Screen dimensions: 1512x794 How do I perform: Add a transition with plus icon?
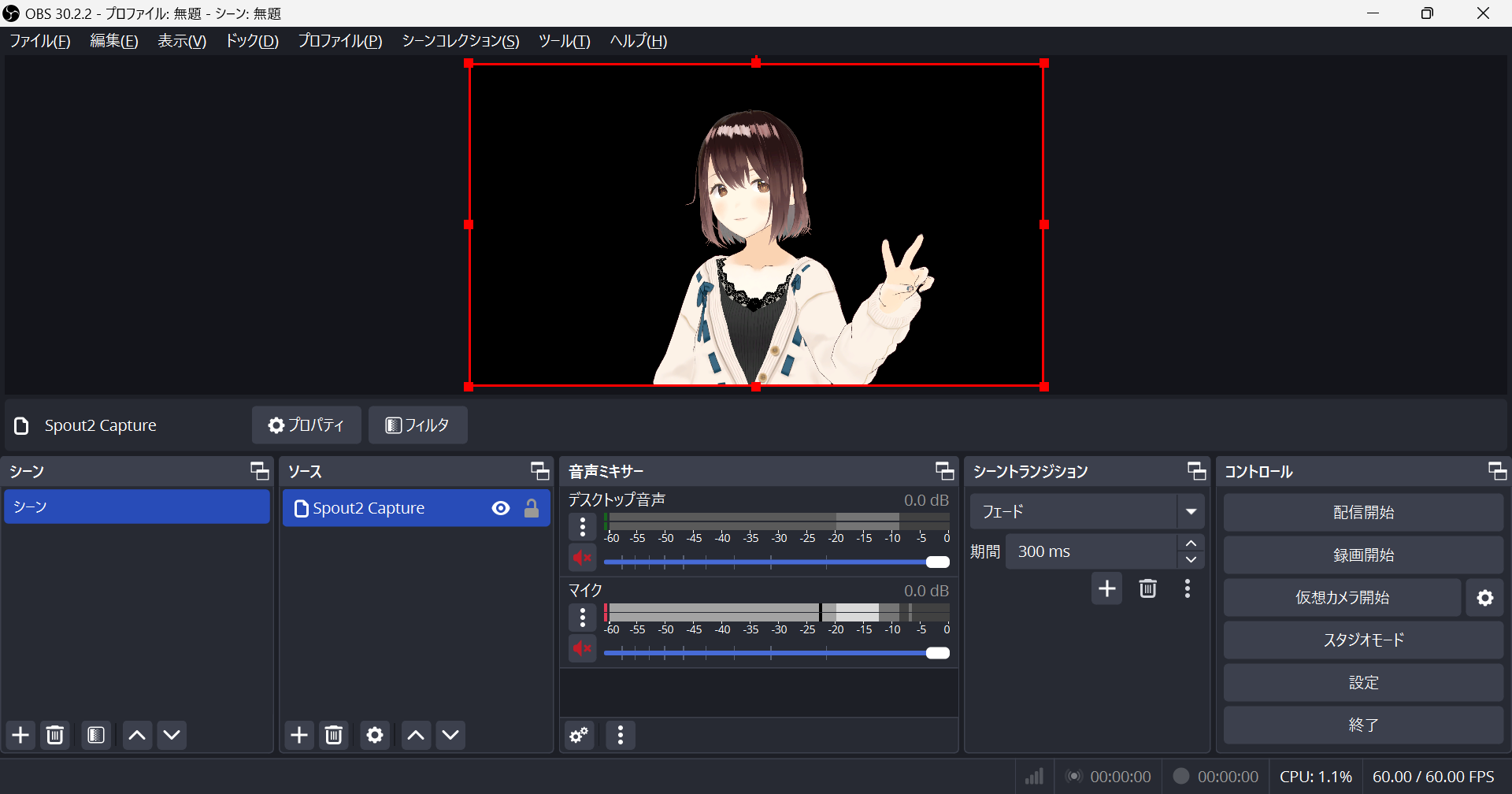pos(1107,588)
